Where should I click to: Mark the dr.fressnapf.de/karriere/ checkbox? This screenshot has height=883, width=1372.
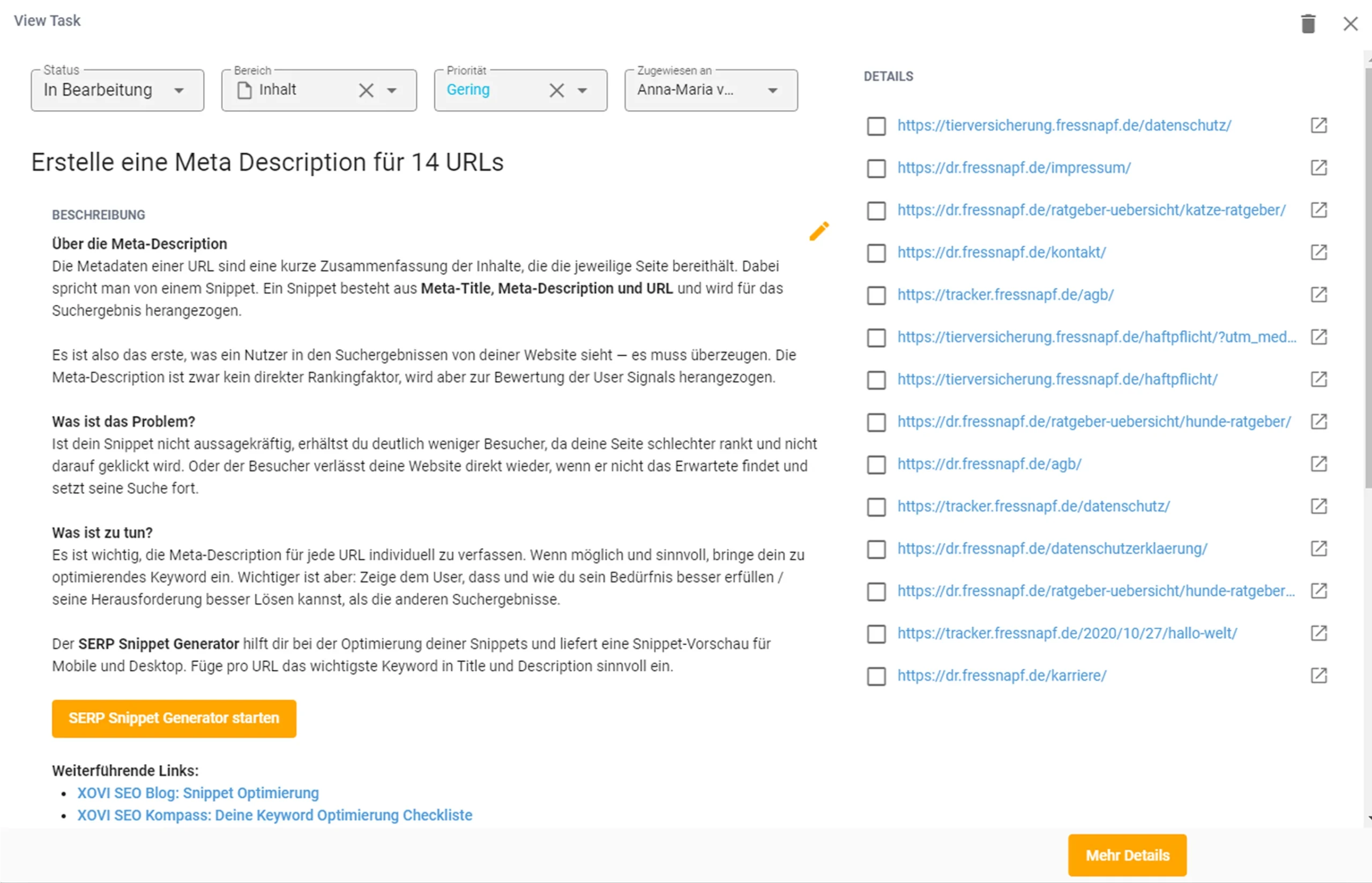coord(876,676)
